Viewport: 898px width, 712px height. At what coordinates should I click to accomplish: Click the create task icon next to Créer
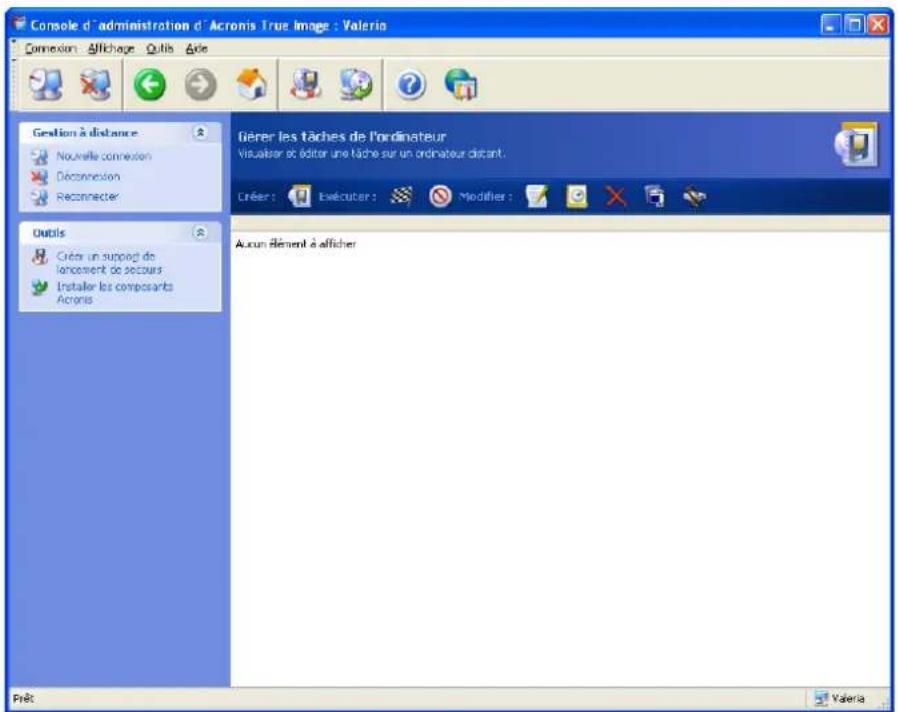[300, 196]
